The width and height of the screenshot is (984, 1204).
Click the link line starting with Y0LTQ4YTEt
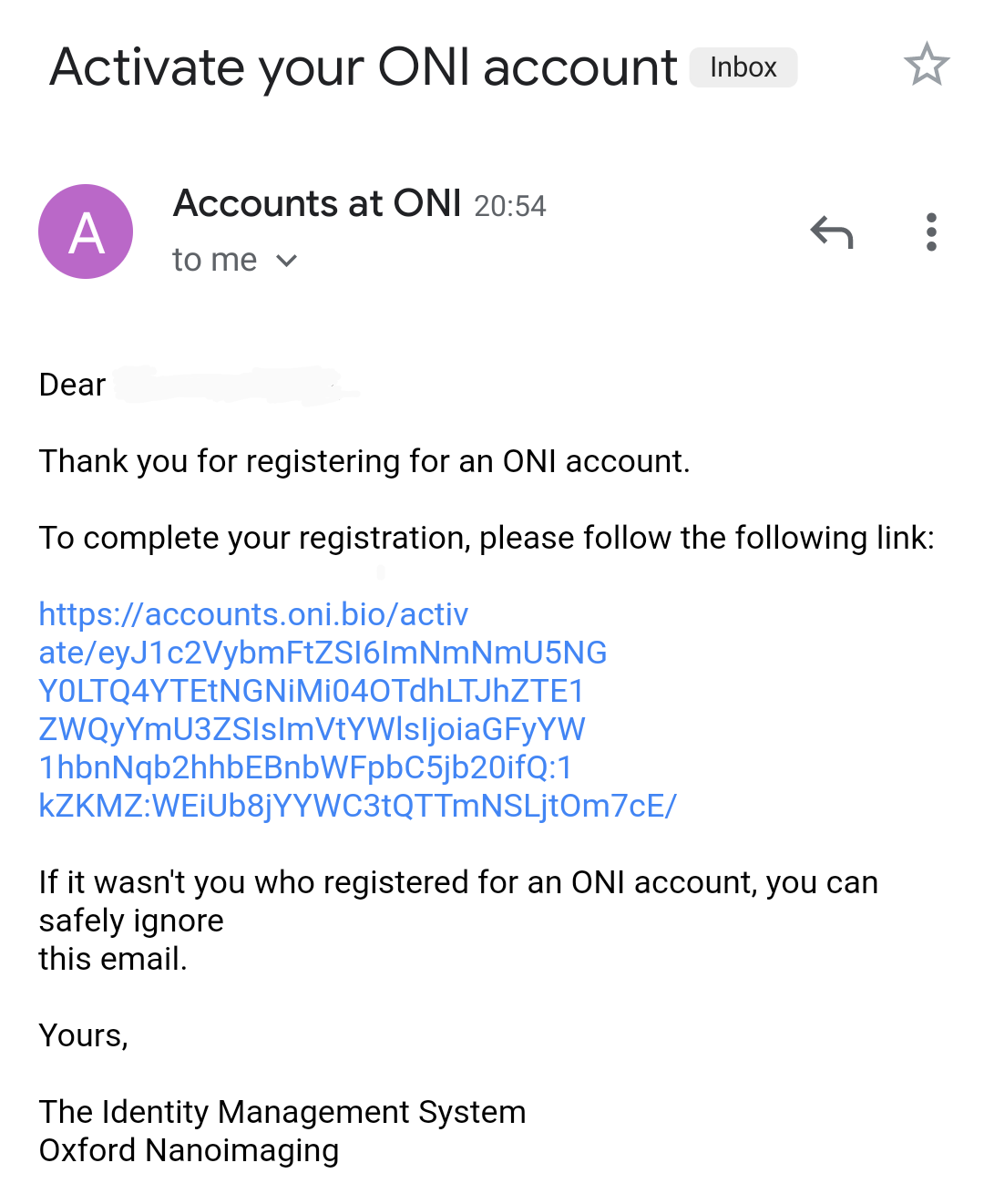(311, 691)
